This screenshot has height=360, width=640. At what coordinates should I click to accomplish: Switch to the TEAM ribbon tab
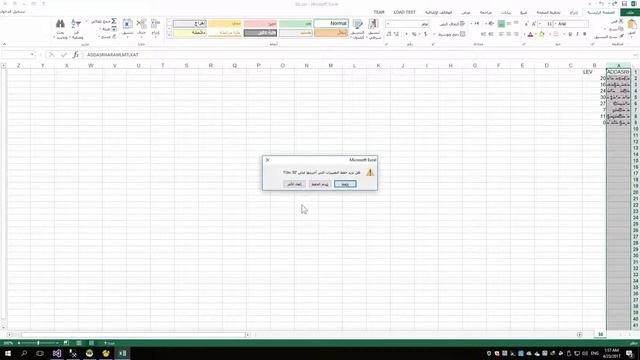pos(379,12)
